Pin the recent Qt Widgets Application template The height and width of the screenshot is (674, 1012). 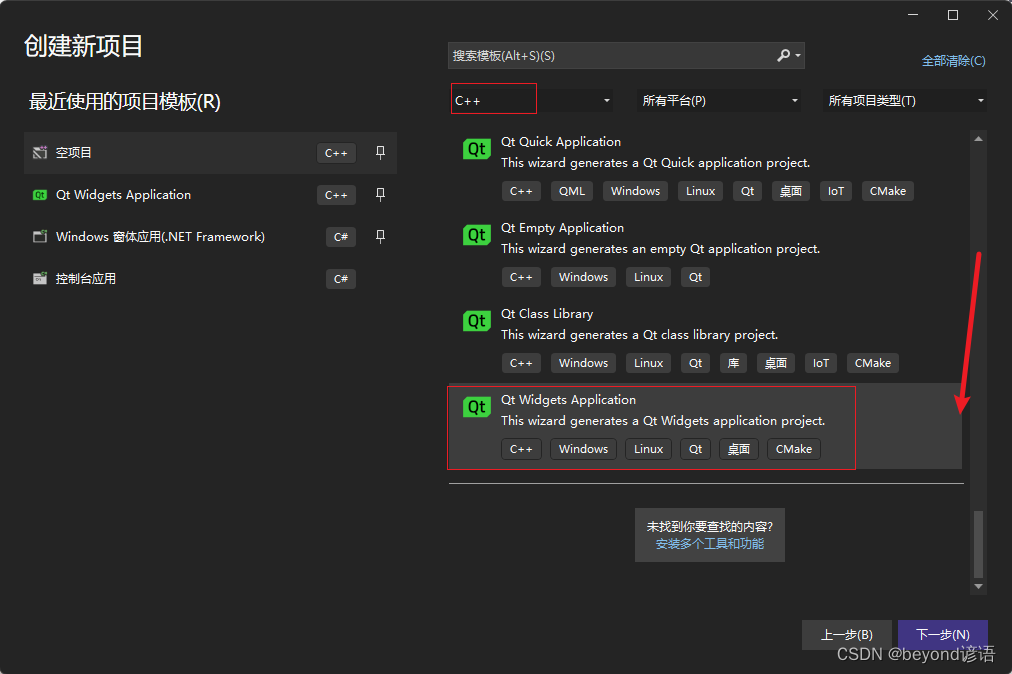[x=380, y=195]
